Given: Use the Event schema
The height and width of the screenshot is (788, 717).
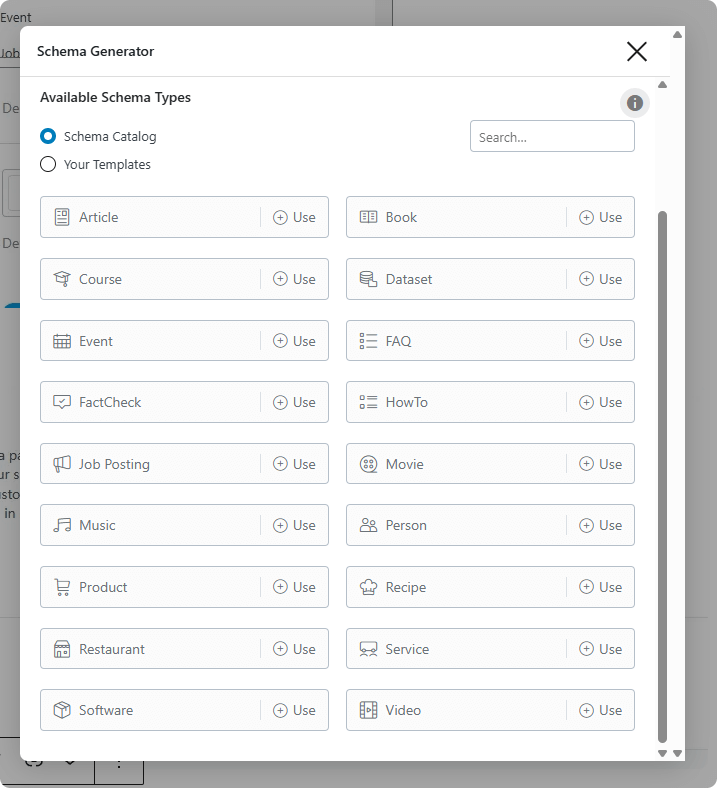Looking at the screenshot, I should 294,341.
